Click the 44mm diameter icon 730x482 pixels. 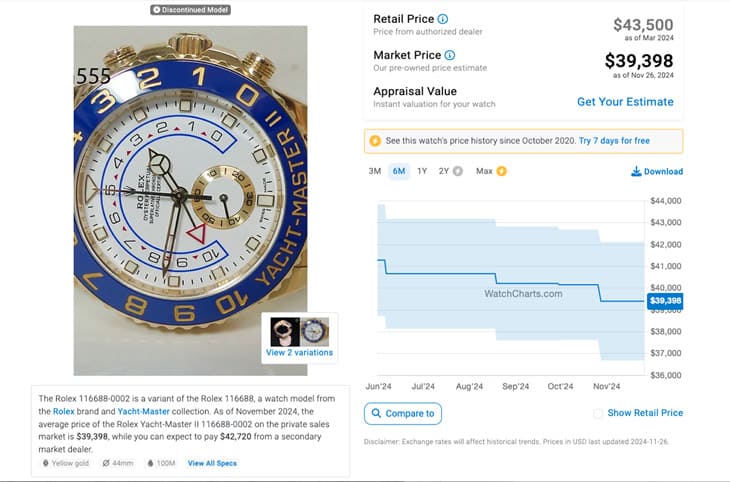[105, 463]
